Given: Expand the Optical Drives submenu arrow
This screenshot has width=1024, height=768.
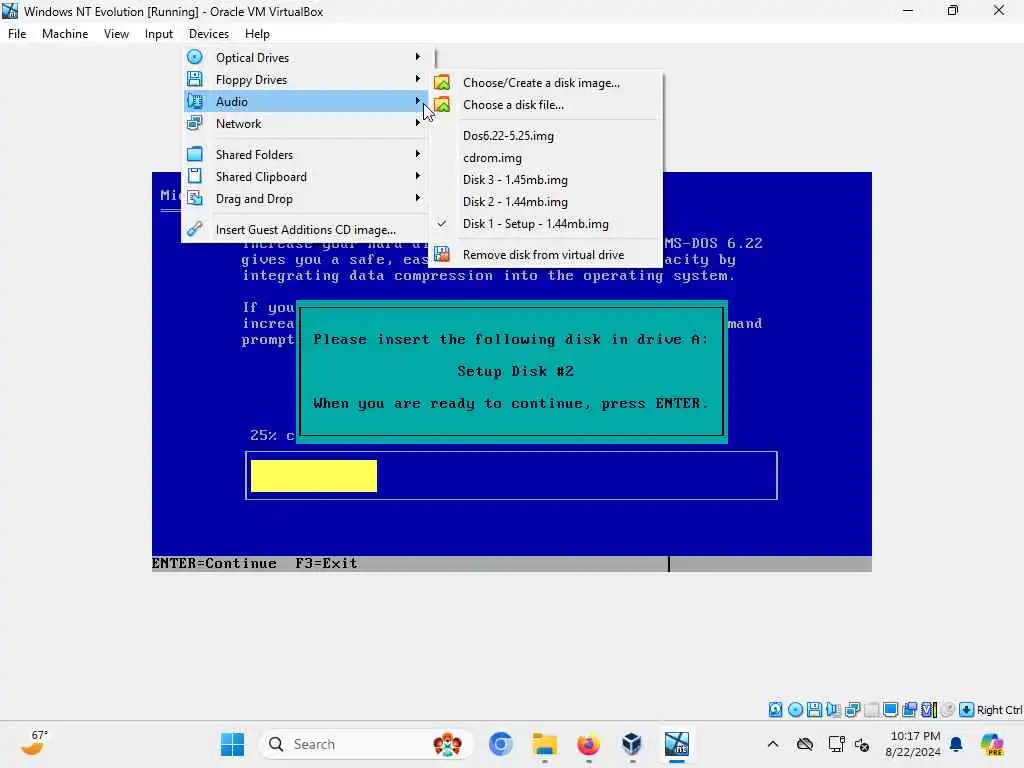Looking at the screenshot, I should click(x=418, y=57).
